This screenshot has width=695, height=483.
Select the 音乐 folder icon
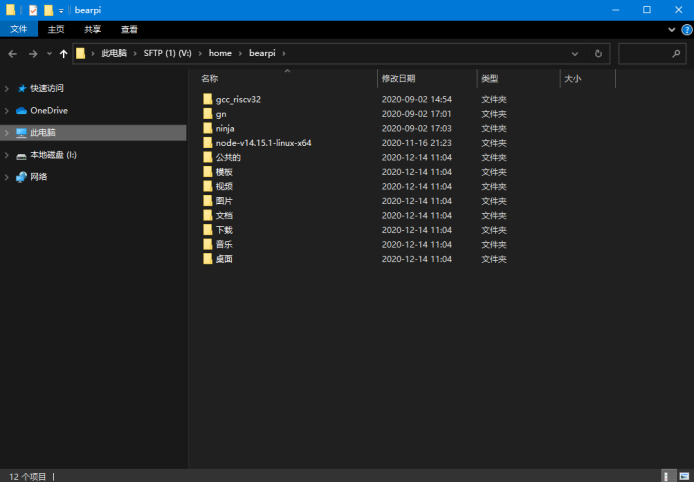click(x=207, y=245)
